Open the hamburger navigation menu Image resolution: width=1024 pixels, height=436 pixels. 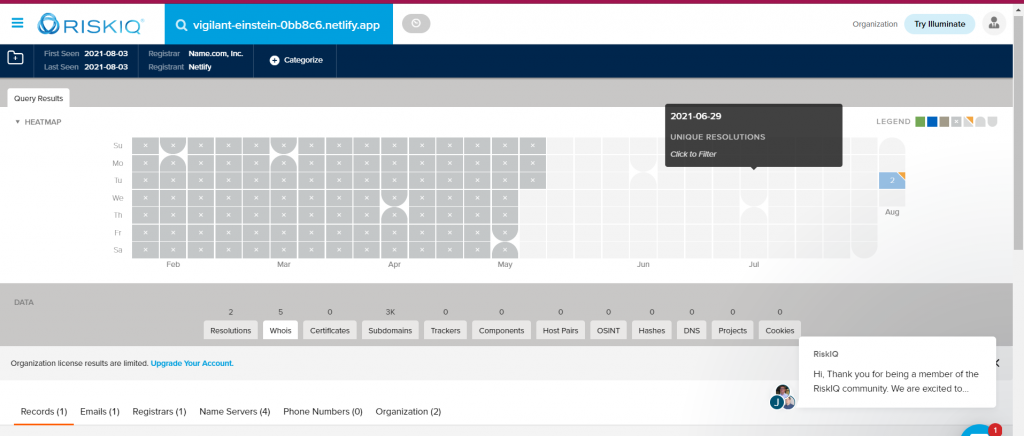click(18, 23)
